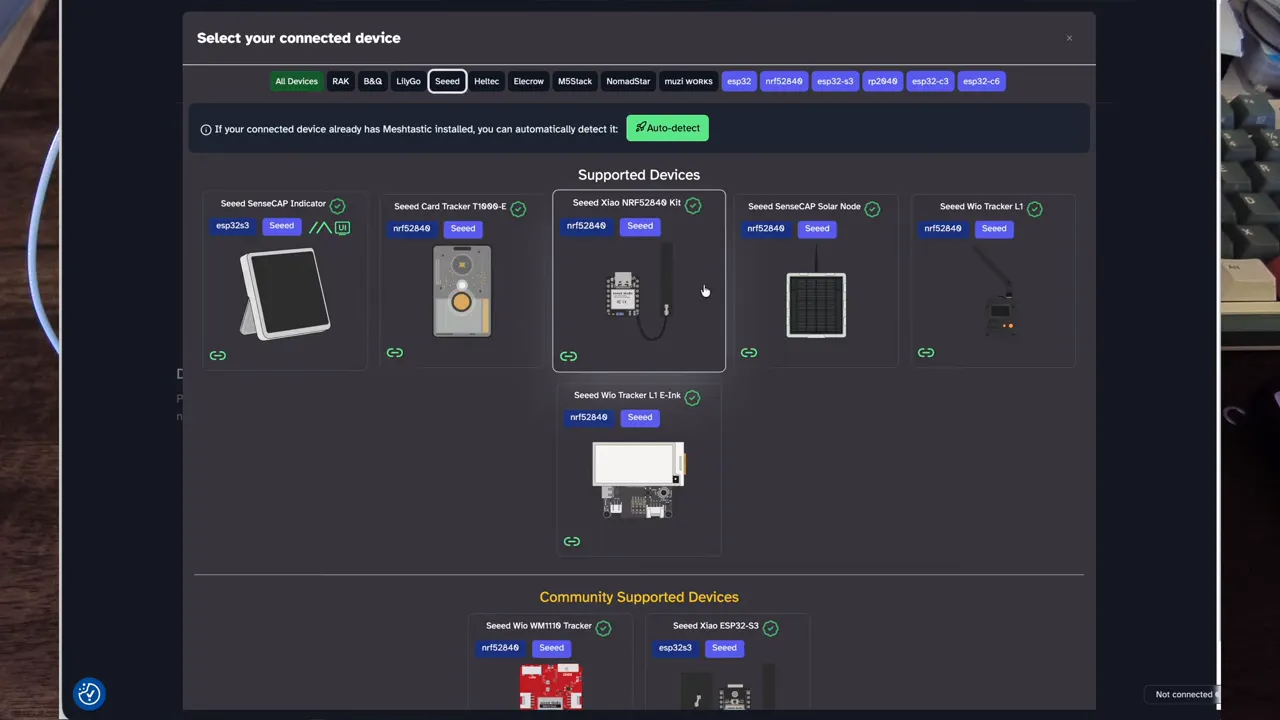Click the checkmark badge on Seeed Card Tracker T1000-E

pyautogui.click(x=518, y=209)
